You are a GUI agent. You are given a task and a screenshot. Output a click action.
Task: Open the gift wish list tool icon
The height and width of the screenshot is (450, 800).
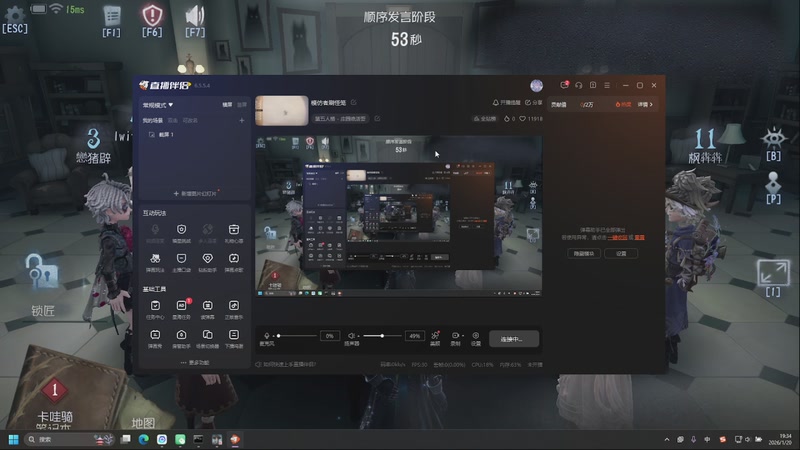(234, 230)
